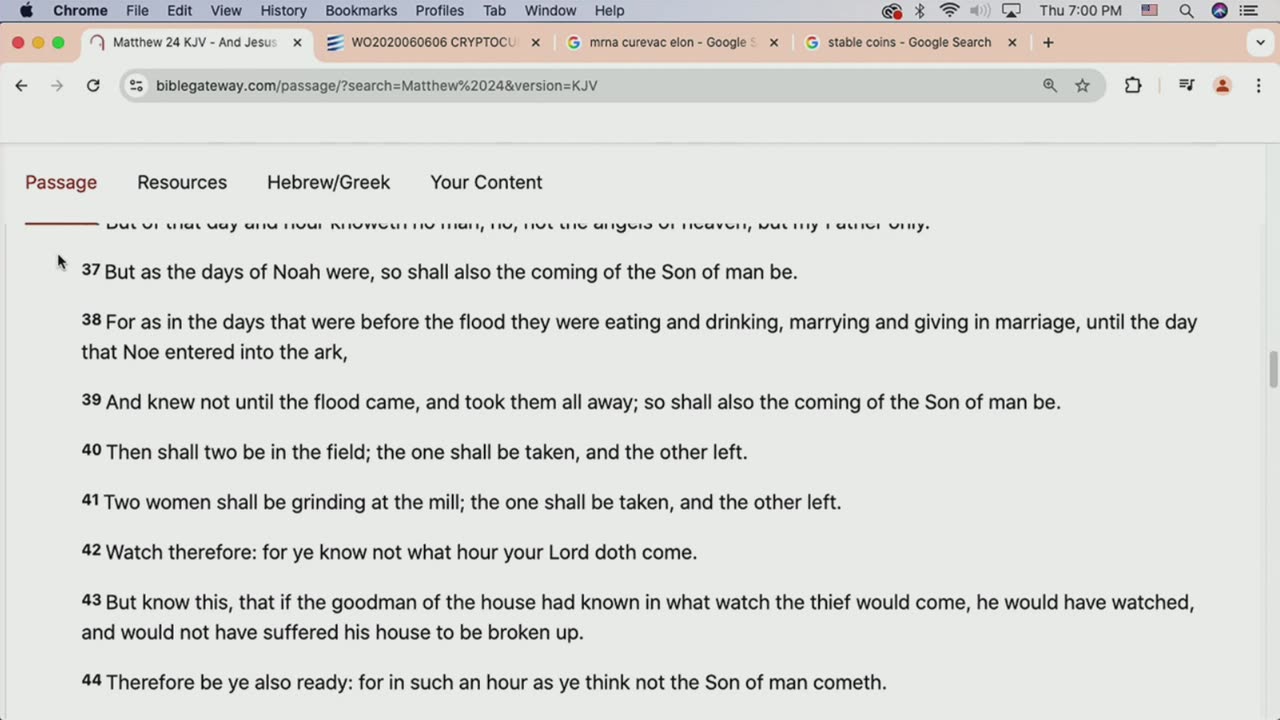This screenshot has height=720, width=1280.
Task: Open the Window menu
Action: coord(550,11)
